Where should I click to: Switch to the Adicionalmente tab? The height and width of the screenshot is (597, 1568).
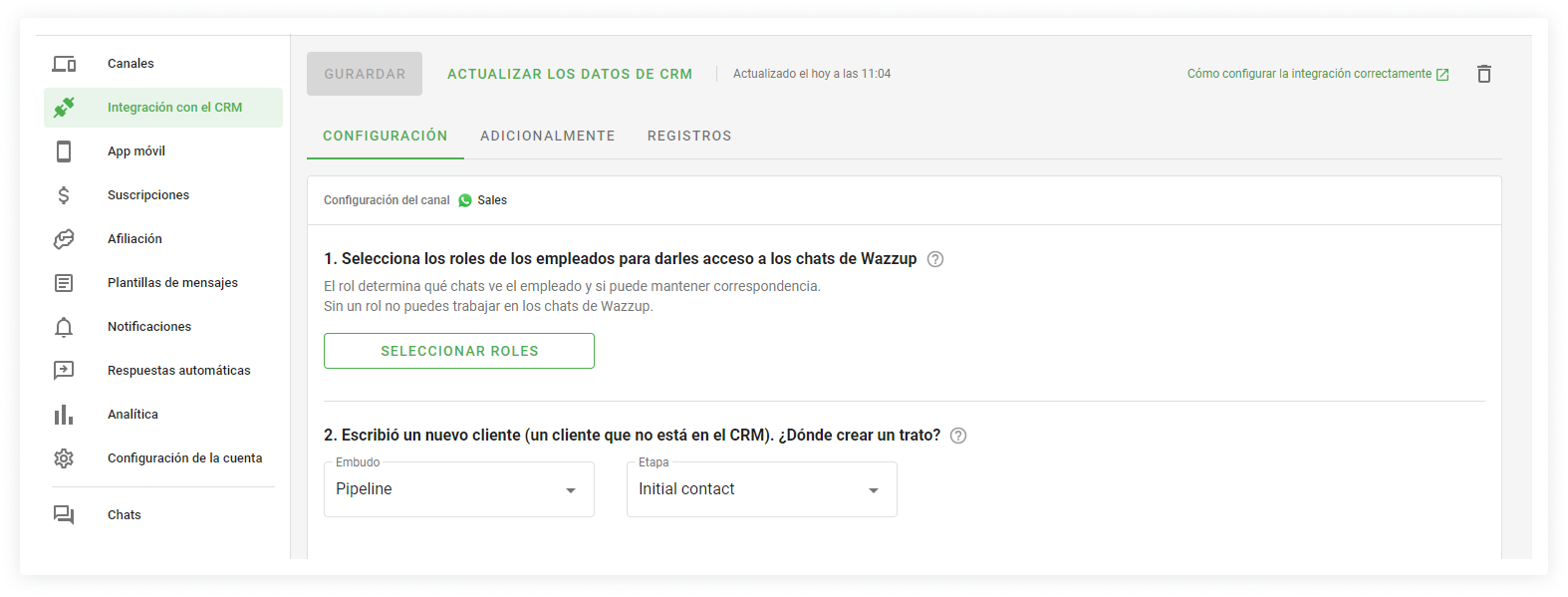point(547,137)
